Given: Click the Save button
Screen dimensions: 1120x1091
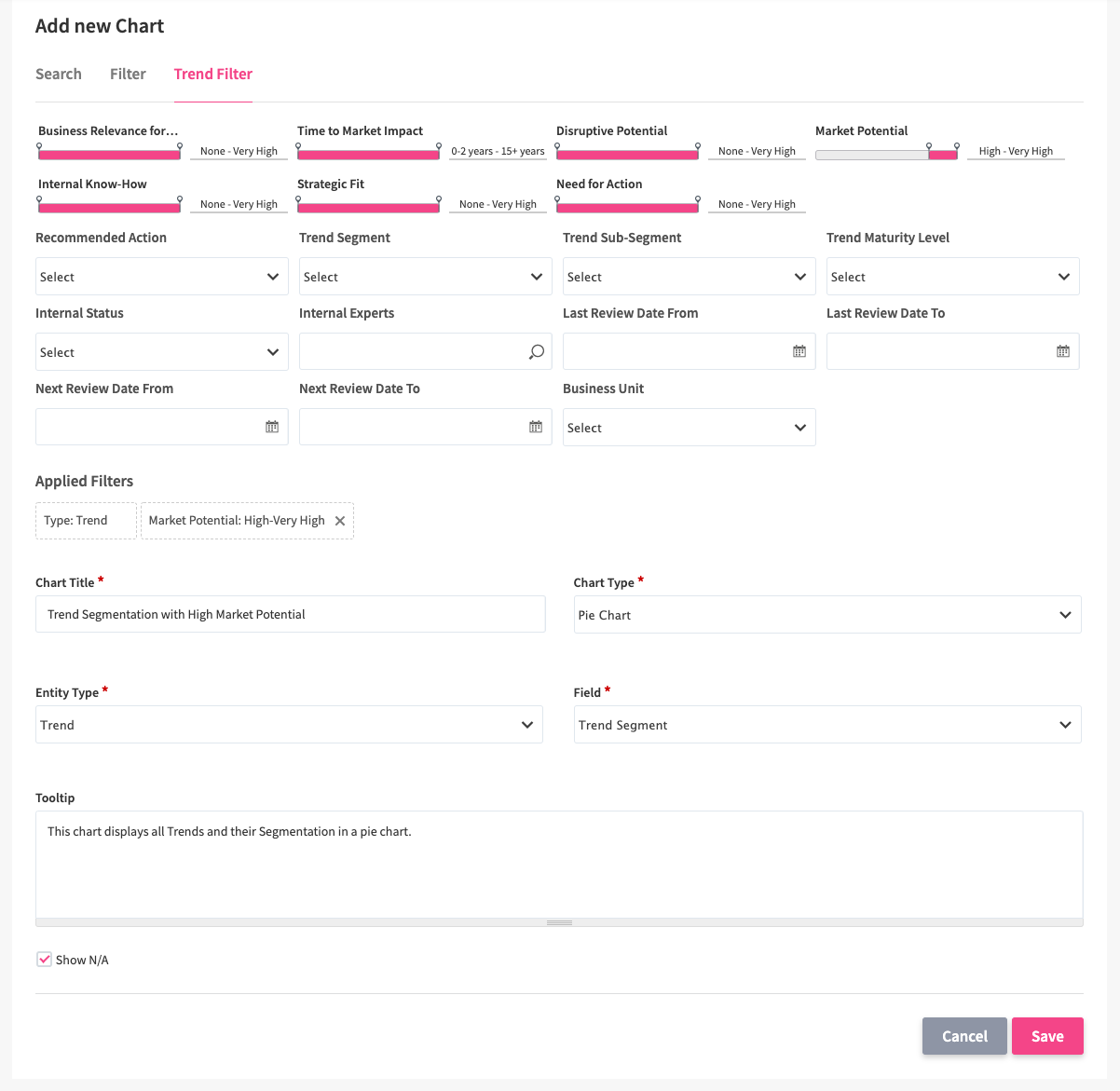Looking at the screenshot, I should click(1047, 1036).
